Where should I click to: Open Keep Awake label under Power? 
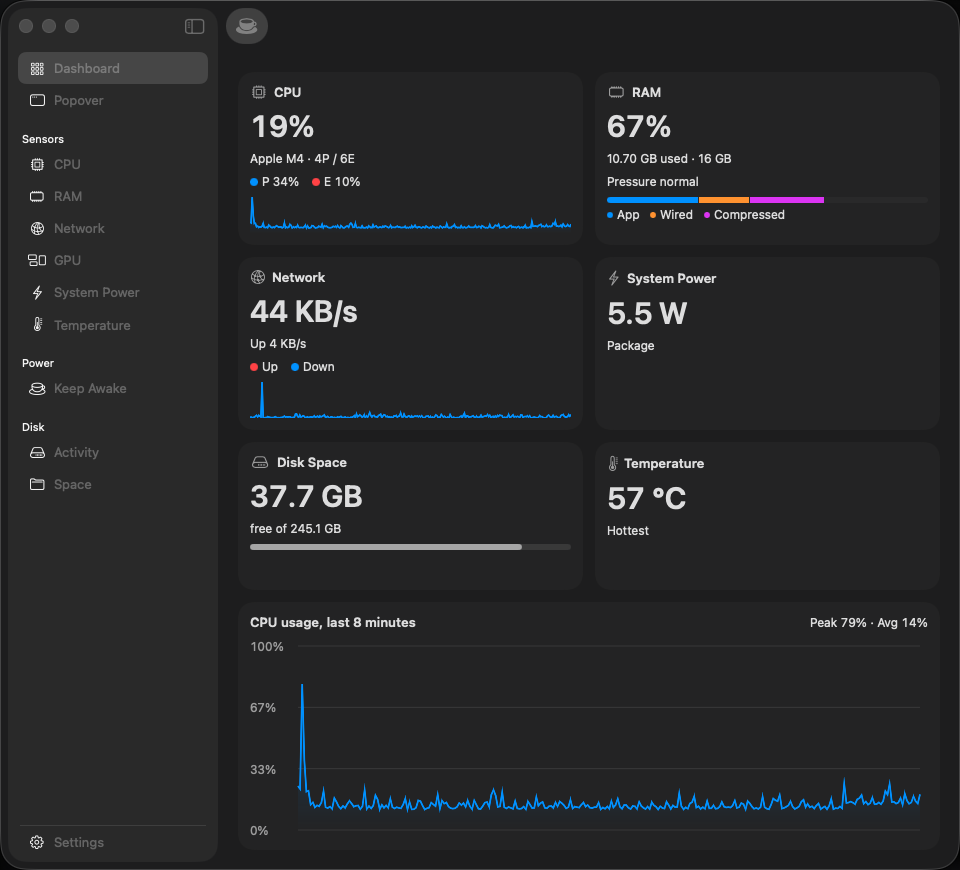click(x=90, y=389)
